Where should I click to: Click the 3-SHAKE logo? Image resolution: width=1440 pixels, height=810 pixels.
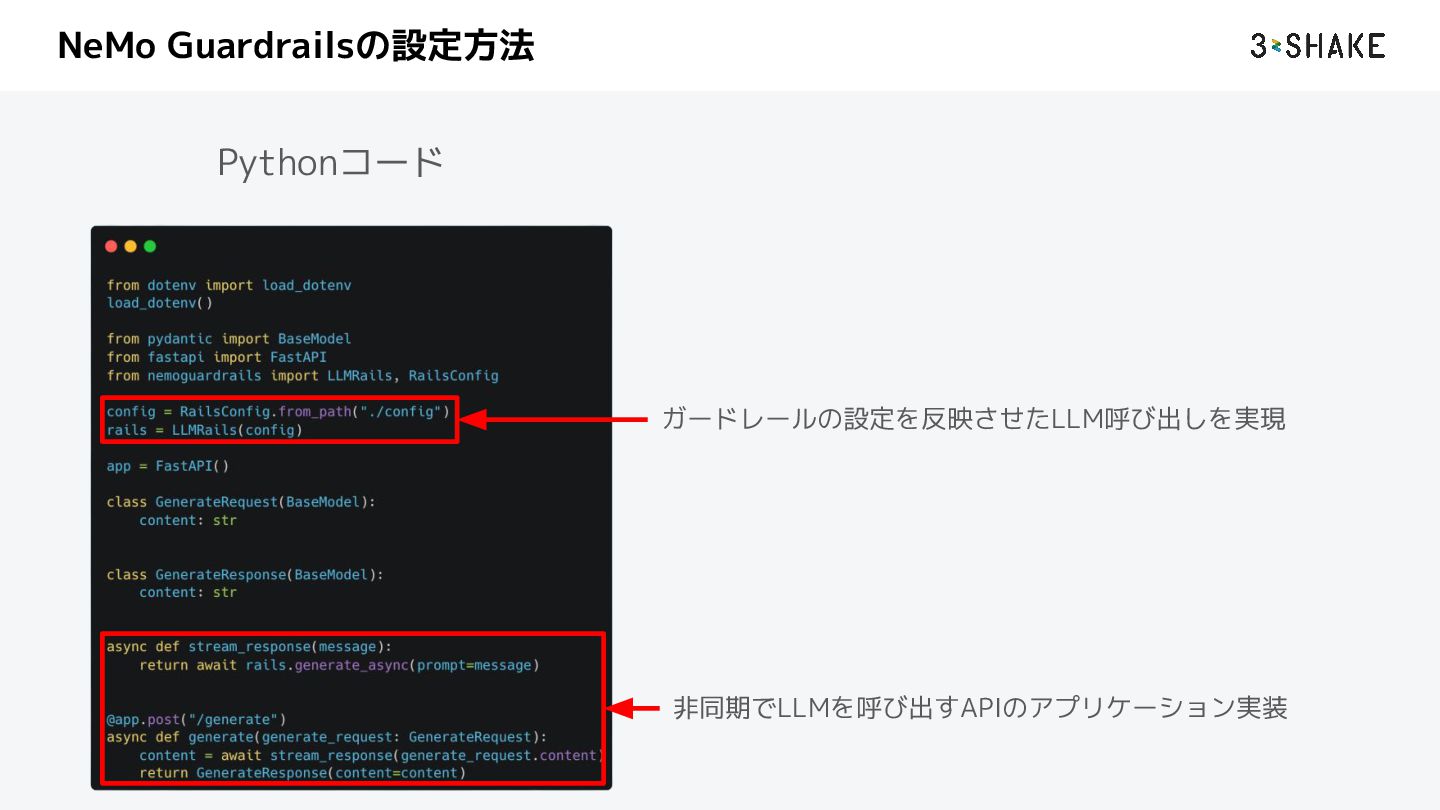tap(1317, 46)
